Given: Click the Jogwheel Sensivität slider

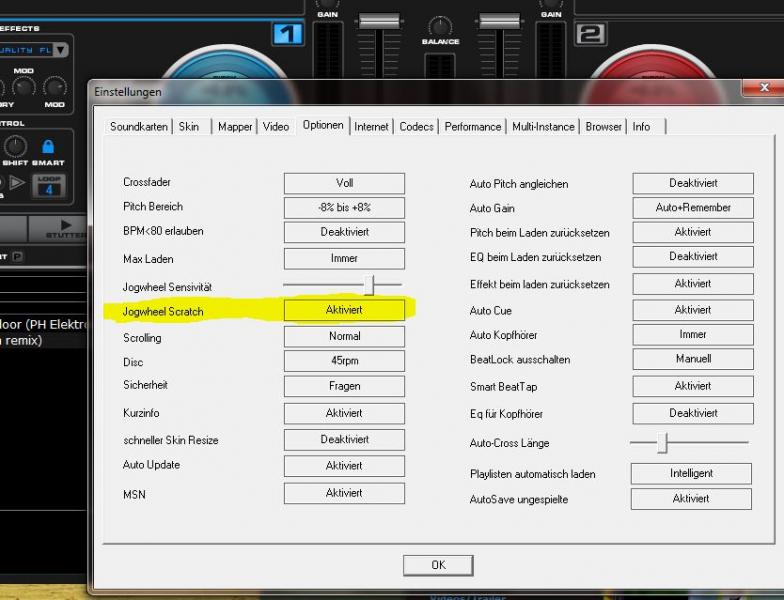Looking at the screenshot, I should click(369, 286).
